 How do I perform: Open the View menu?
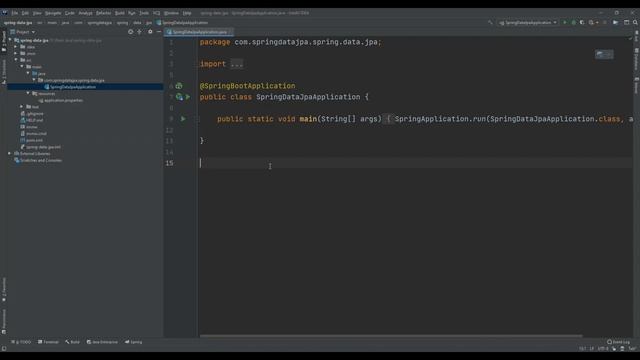[x=37, y=13]
